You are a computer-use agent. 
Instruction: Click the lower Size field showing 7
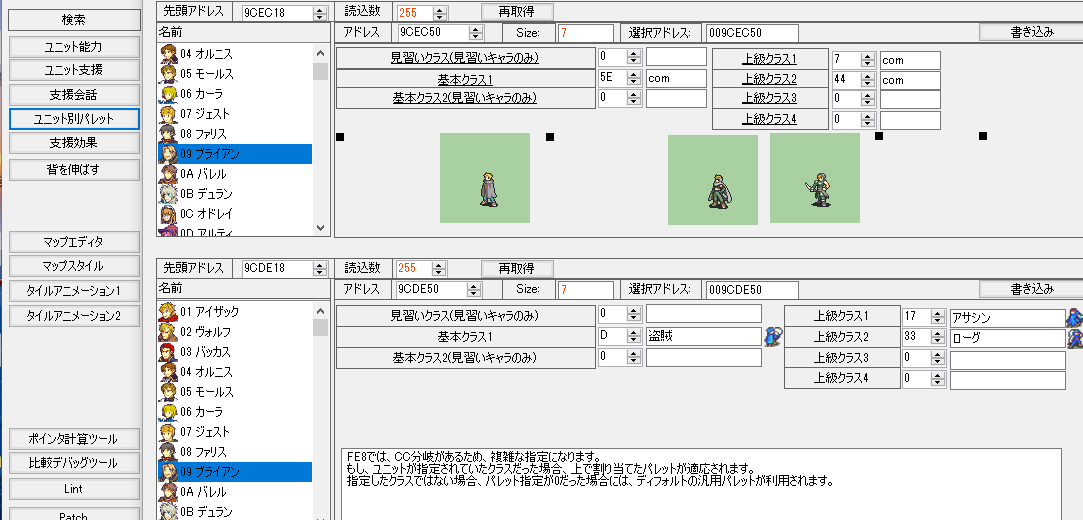click(x=586, y=289)
